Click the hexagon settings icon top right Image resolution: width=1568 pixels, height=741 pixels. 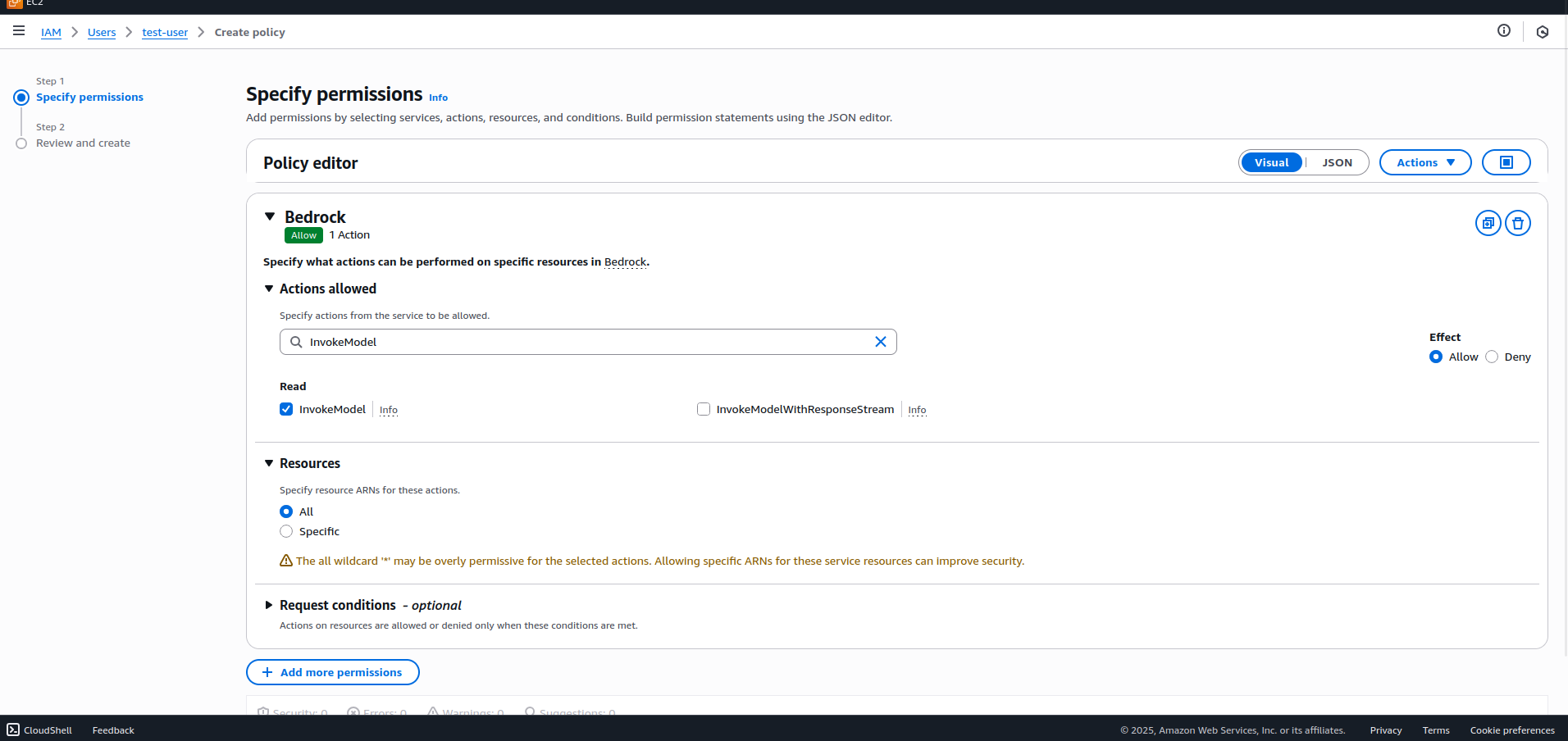1542,32
